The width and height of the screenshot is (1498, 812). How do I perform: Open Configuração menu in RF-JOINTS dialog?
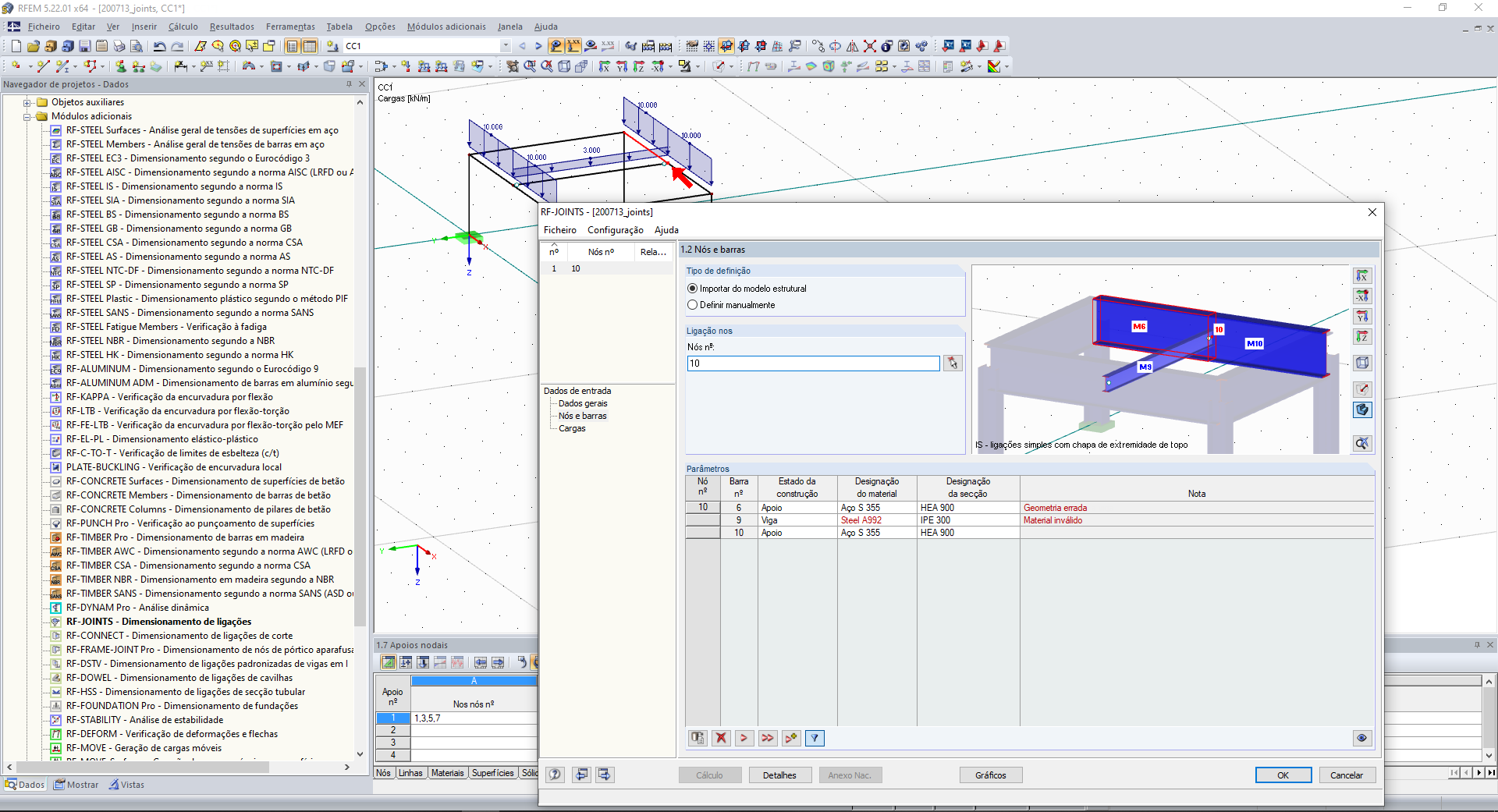click(616, 230)
